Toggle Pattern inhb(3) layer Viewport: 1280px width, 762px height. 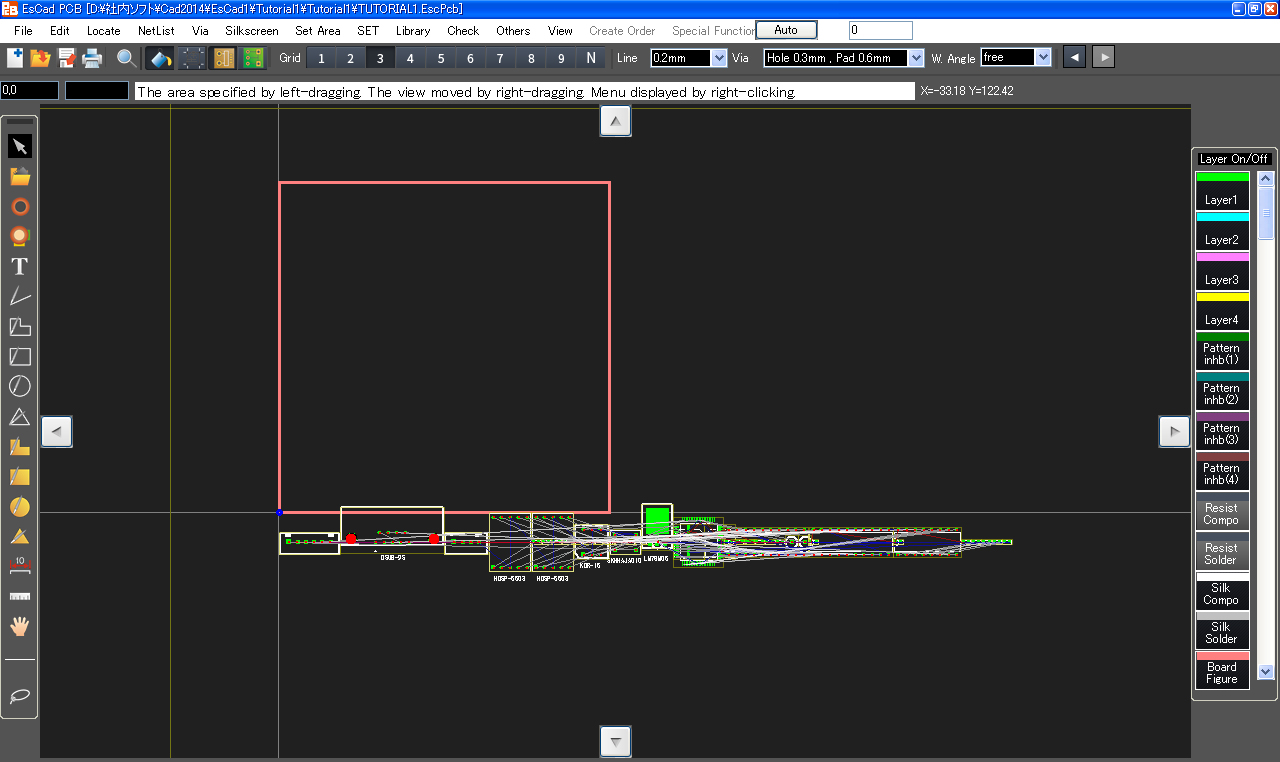tap(1222, 430)
